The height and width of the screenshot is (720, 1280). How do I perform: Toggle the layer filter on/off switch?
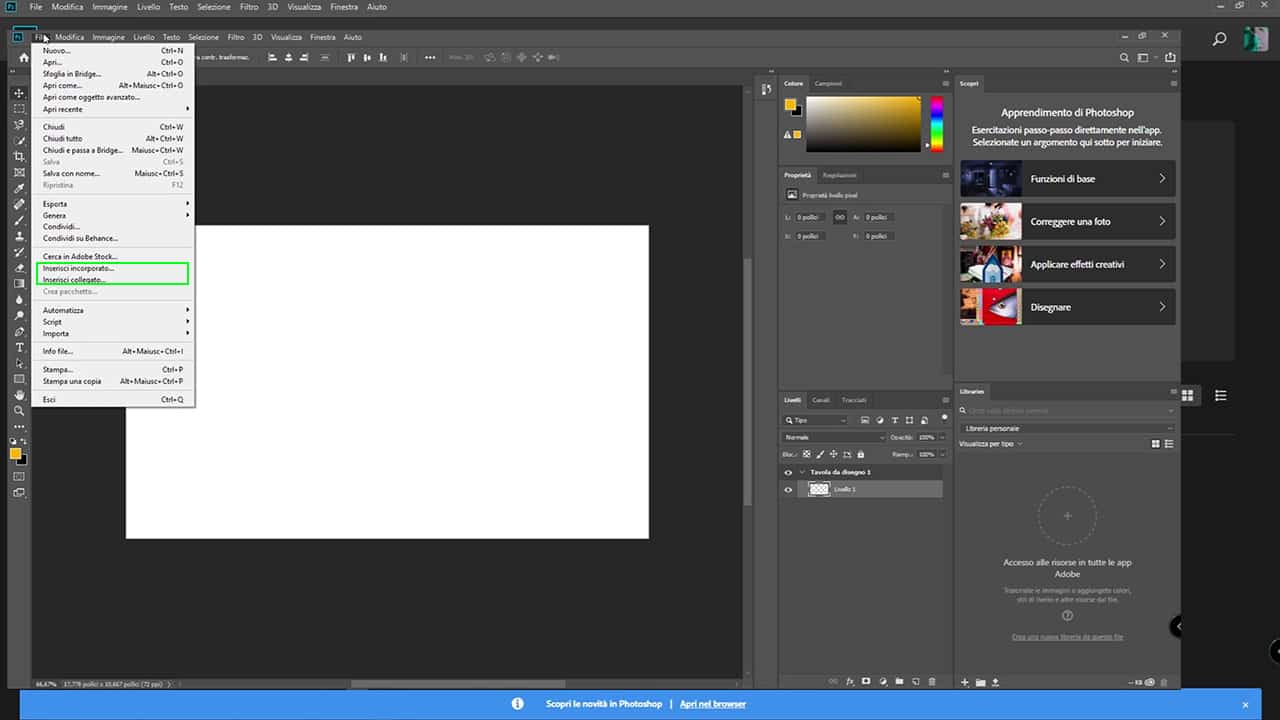944,418
